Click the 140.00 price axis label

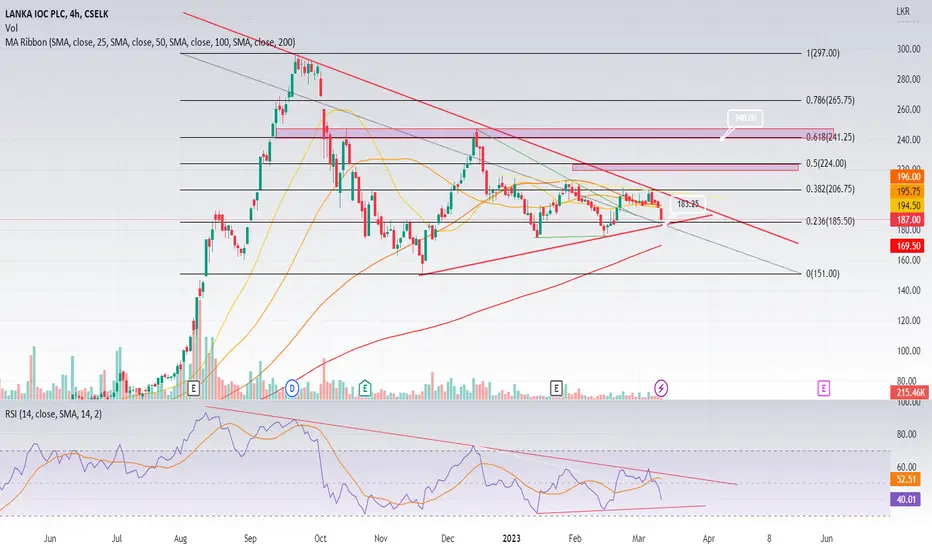click(909, 291)
